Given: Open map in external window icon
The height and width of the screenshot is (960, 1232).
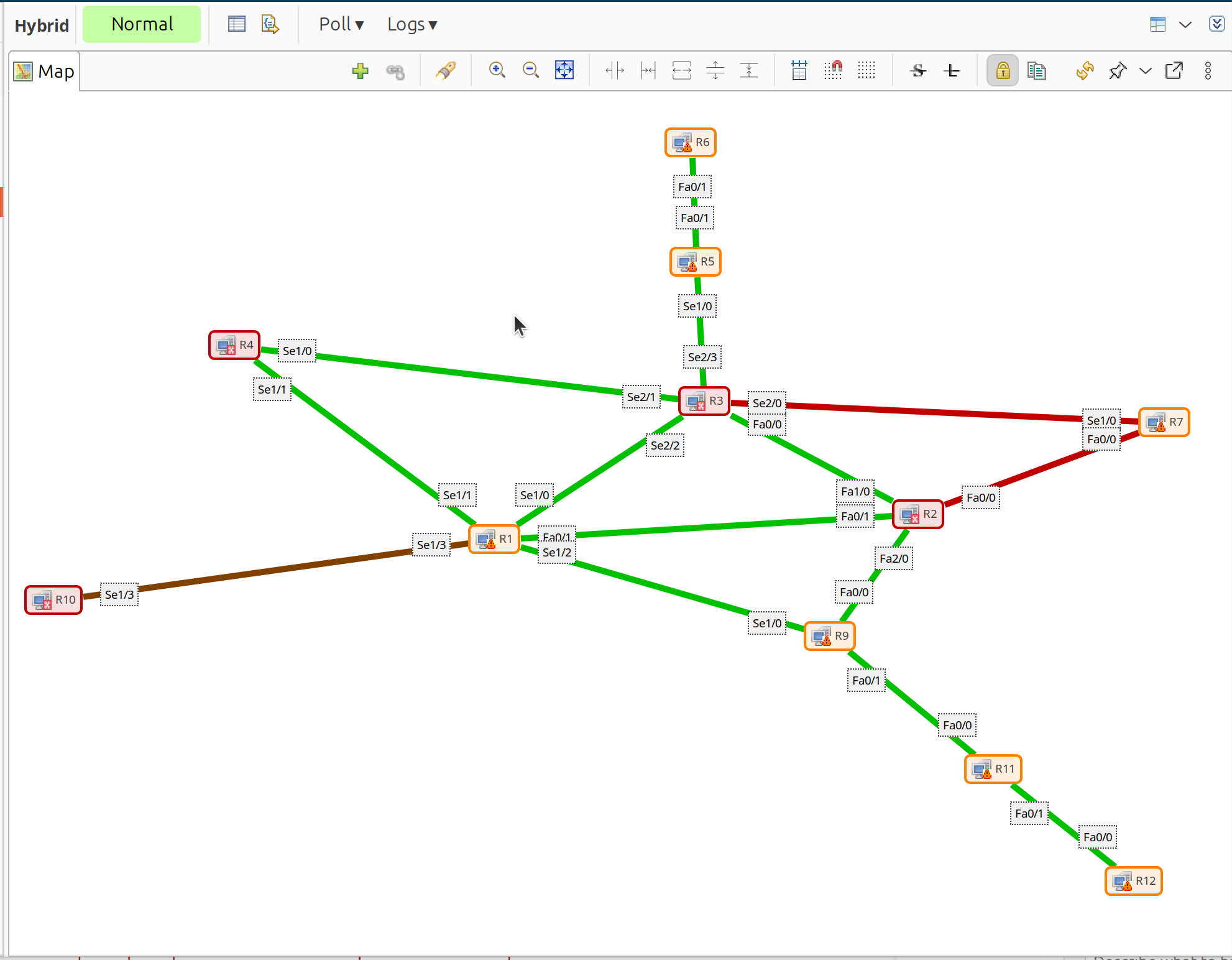Looking at the screenshot, I should (1174, 71).
